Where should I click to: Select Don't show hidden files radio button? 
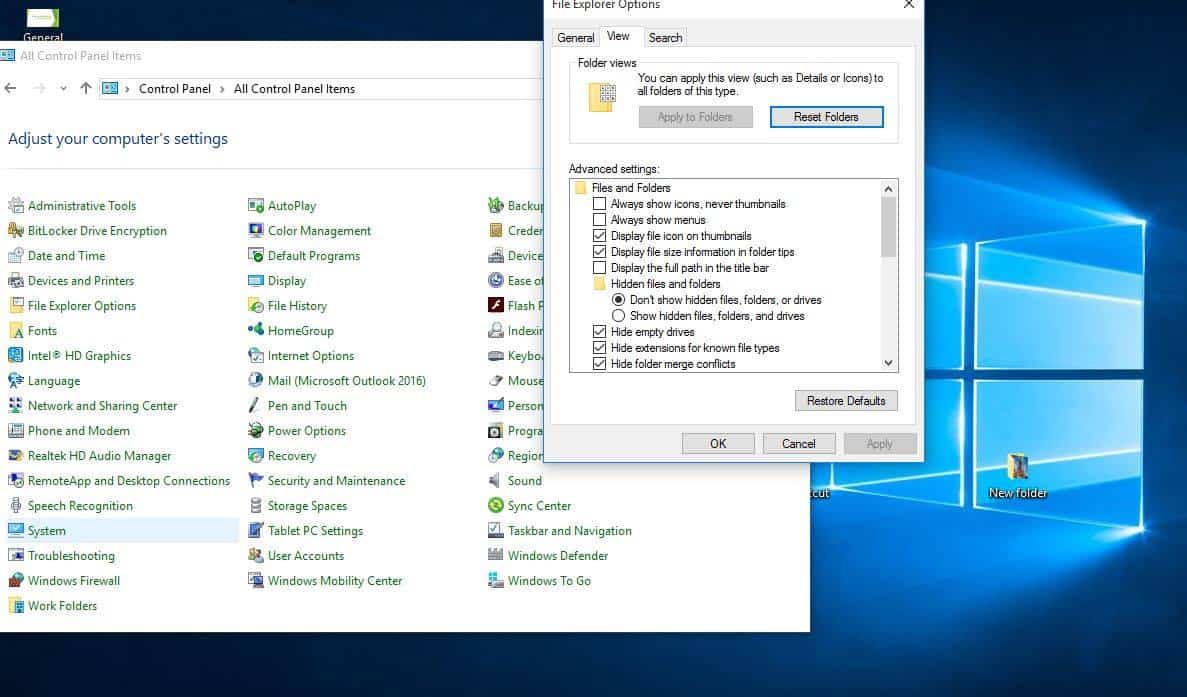tap(618, 300)
